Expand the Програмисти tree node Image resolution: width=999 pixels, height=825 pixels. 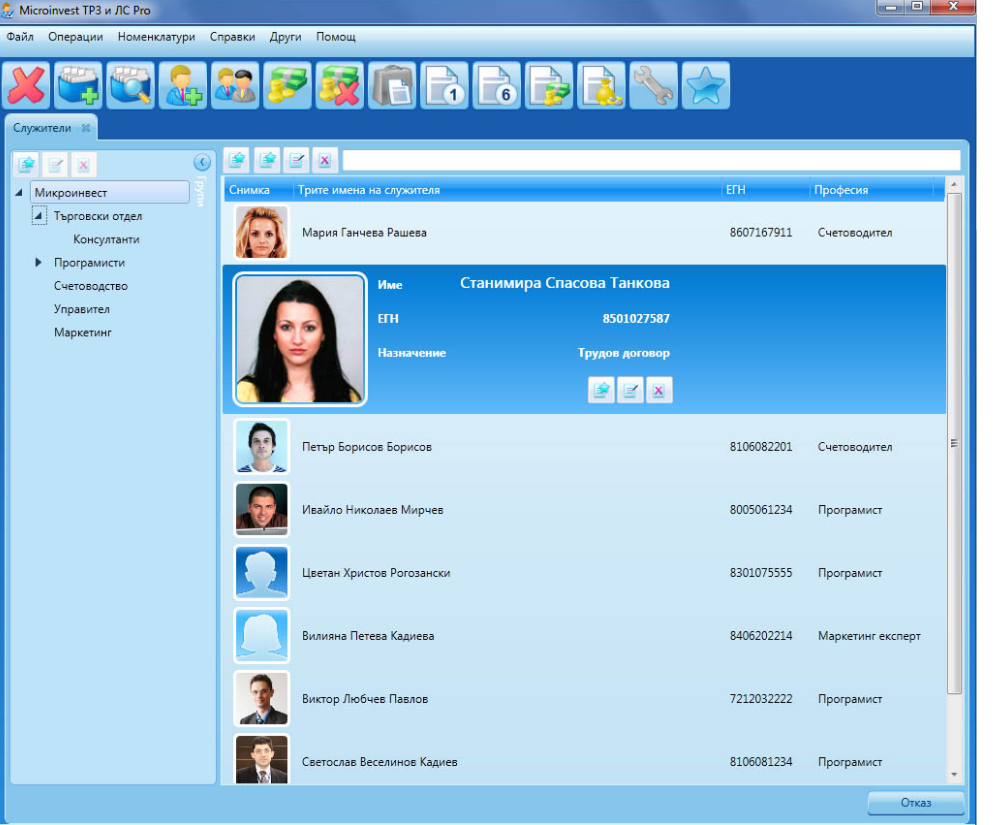(x=39, y=263)
